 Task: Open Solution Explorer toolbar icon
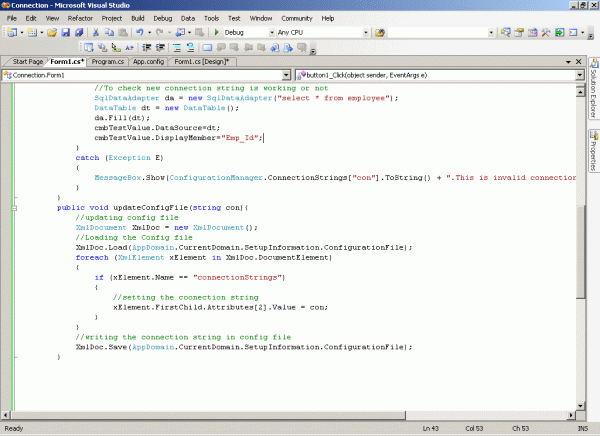pos(505,33)
